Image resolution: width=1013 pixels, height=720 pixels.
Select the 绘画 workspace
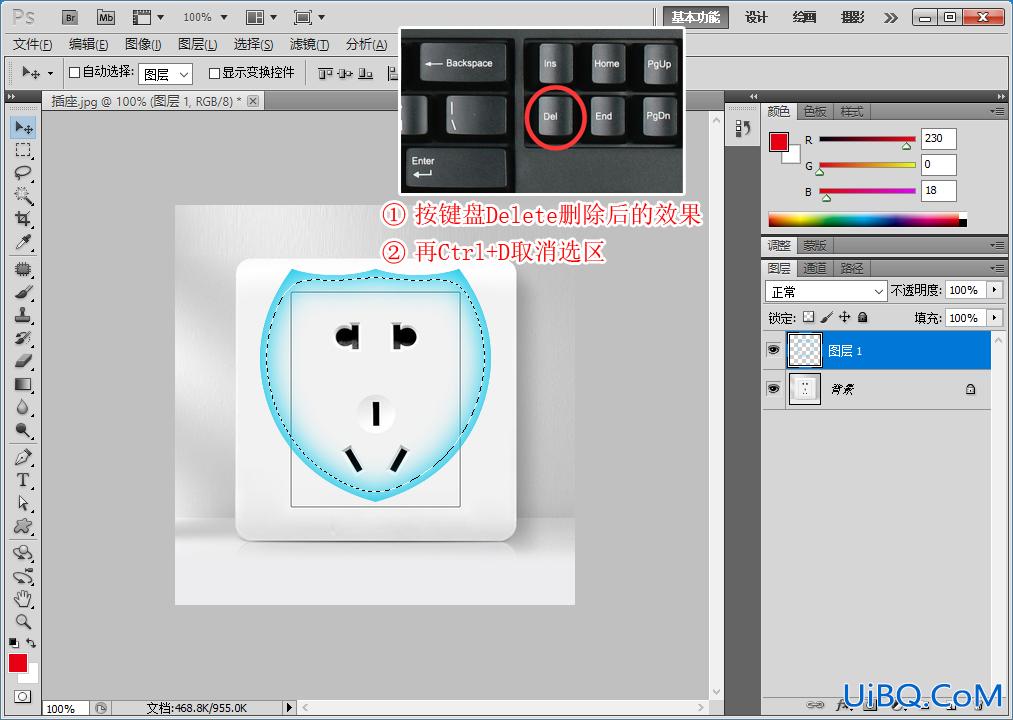click(804, 17)
